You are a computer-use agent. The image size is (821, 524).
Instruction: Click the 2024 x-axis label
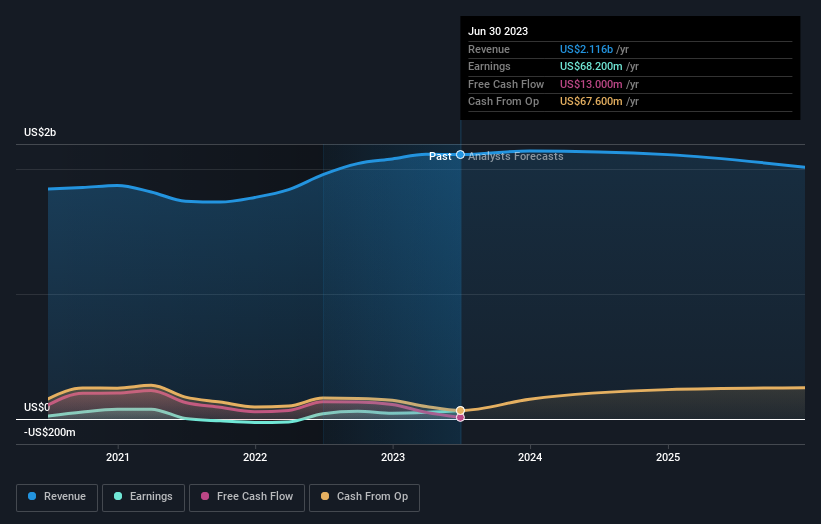pos(530,457)
